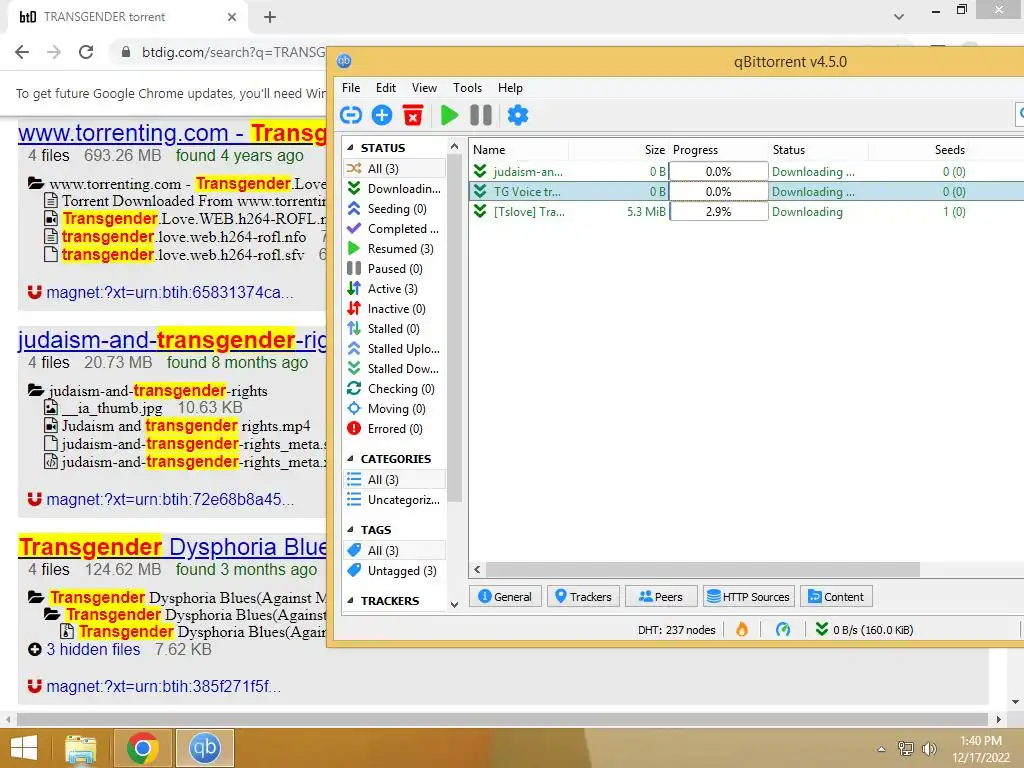The height and width of the screenshot is (768, 1024).
Task: Click download speed 0 B/s status
Action: [x=865, y=630]
